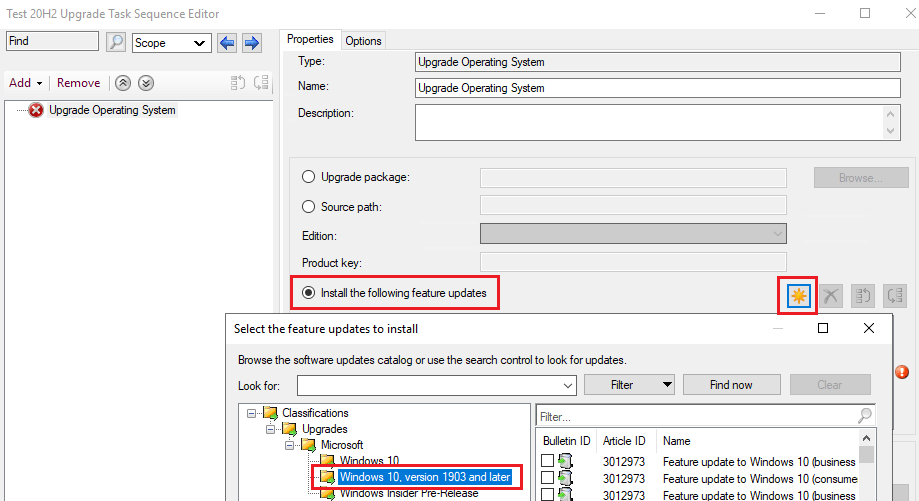
Task: Click the Find magnifier search icon
Action: (116, 42)
